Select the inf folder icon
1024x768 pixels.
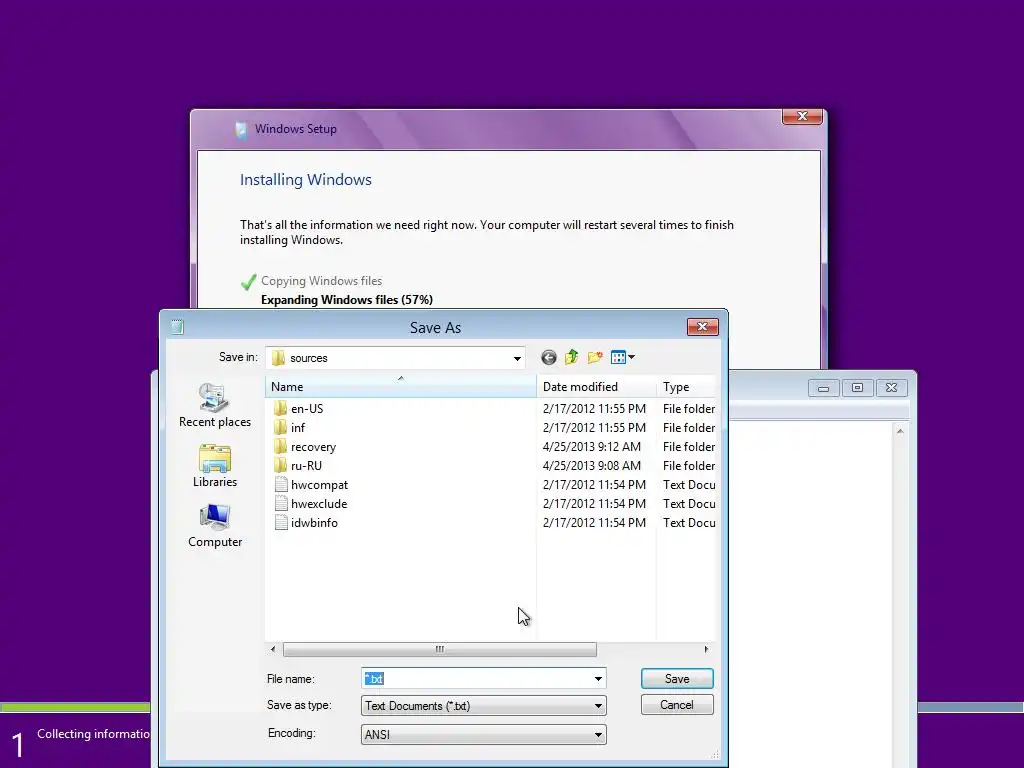pos(280,428)
